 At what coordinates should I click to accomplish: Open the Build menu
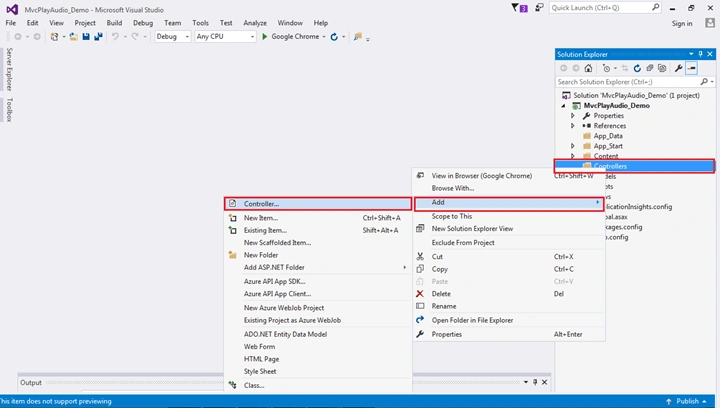(x=114, y=23)
